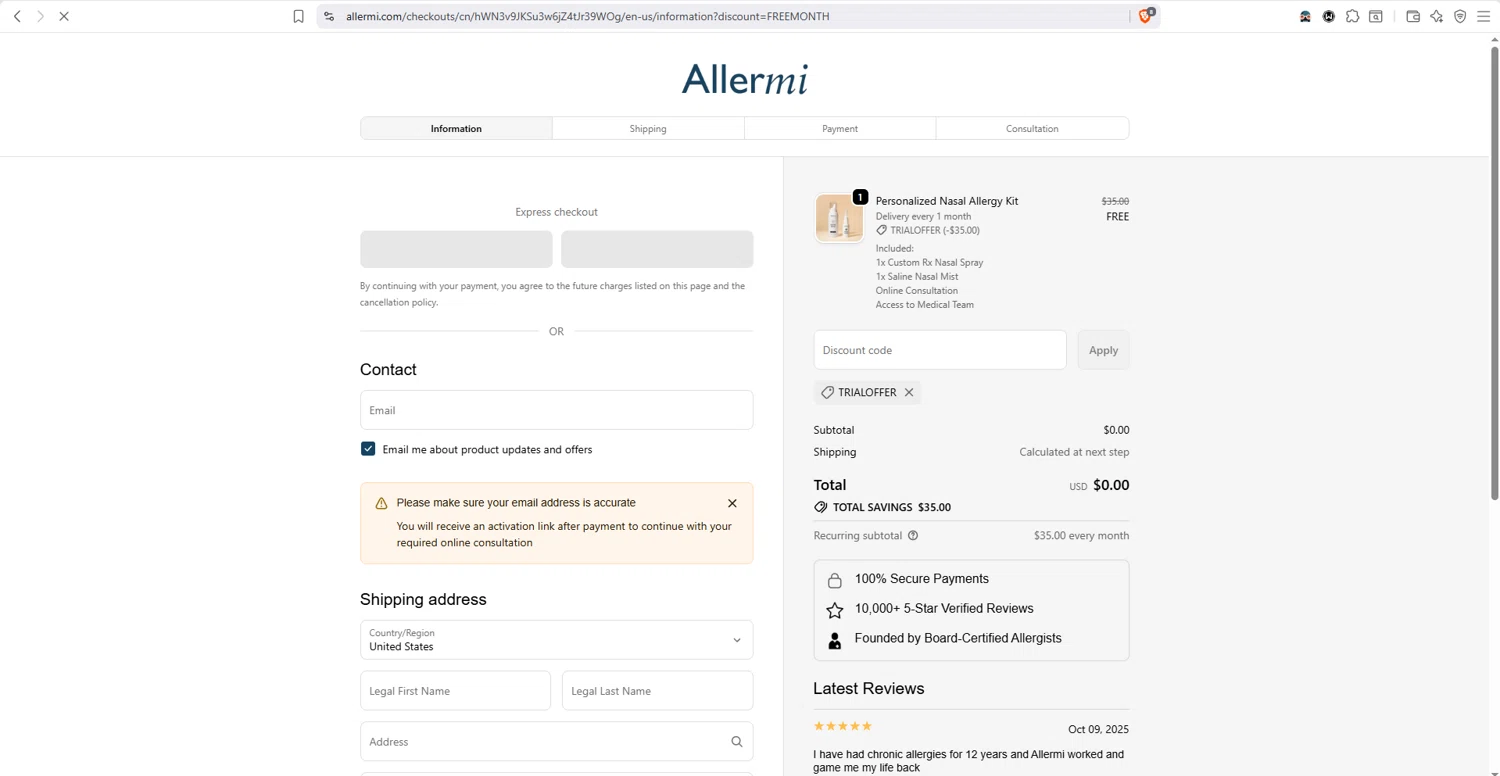This screenshot has width=1500, height=776.
Task: Open the Country/Region dropdown
Action: pos(556,640)
